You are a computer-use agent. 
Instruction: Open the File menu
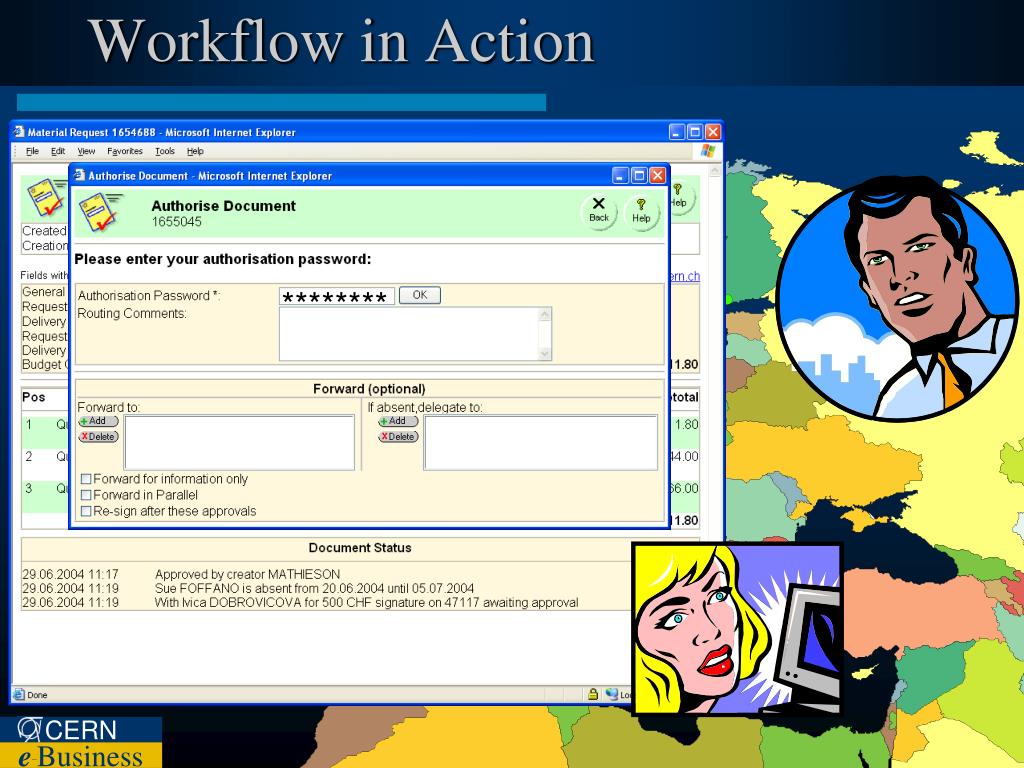(x=32, y=151)
